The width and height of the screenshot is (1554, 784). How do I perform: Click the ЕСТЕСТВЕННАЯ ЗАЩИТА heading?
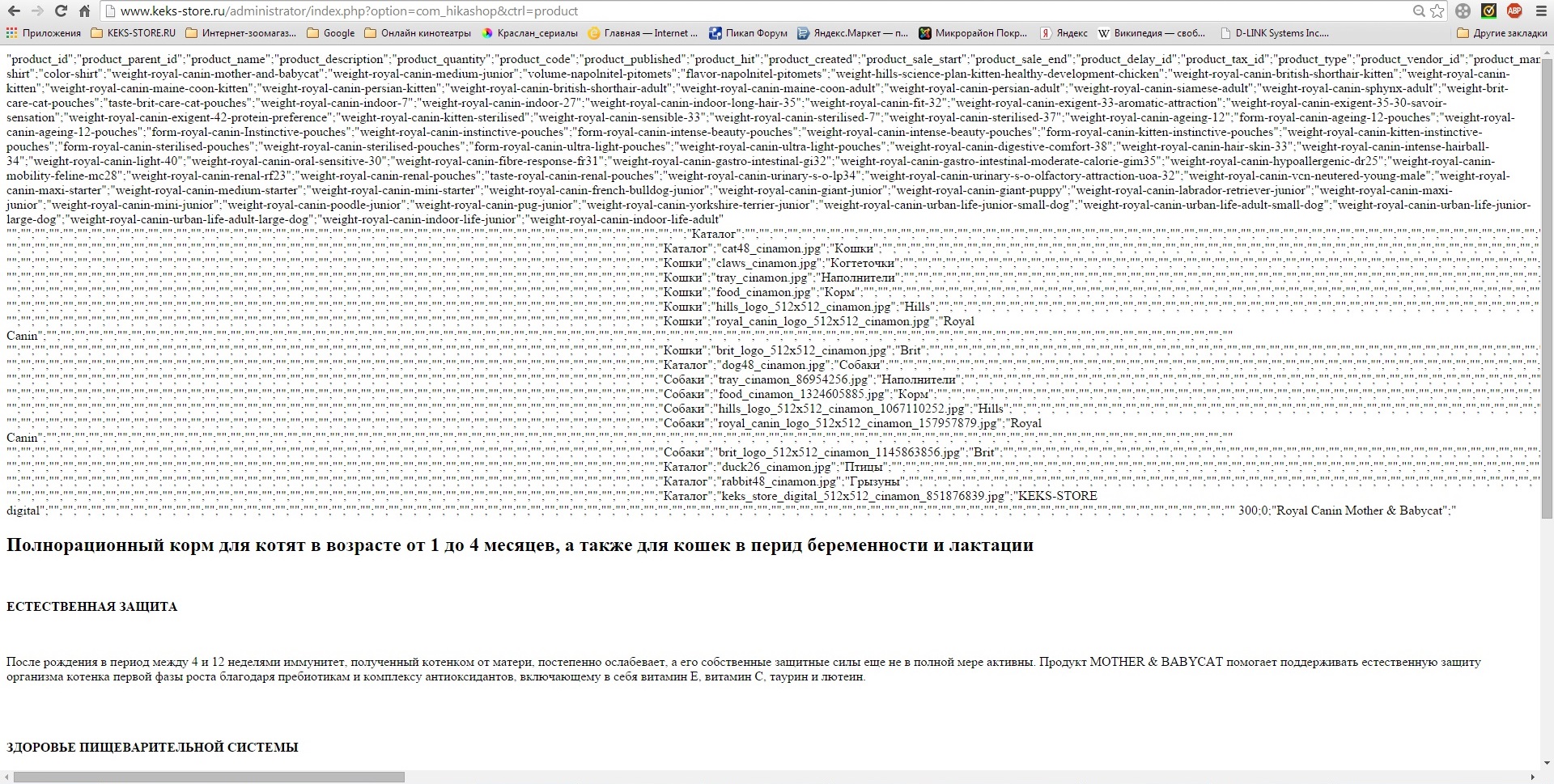pos(91,607)
